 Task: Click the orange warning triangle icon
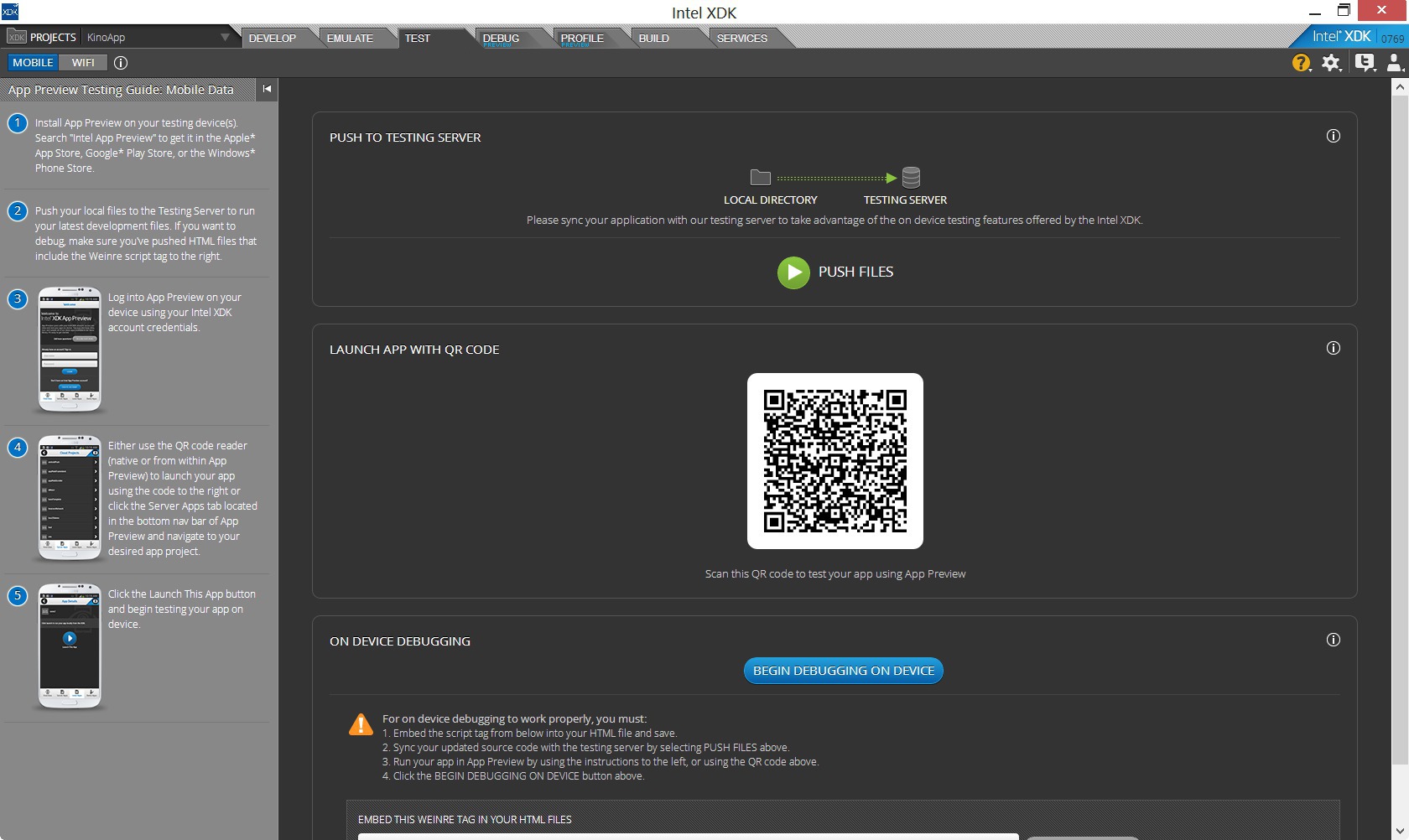click(x=361, y=724)
